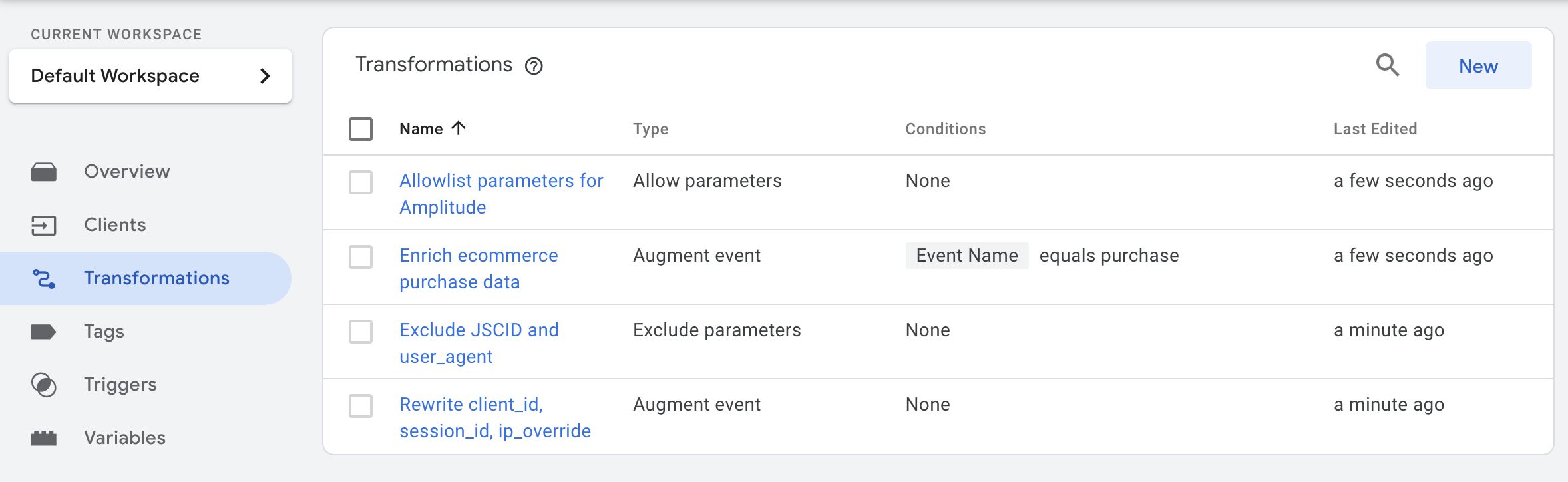Click the Variables sidebar icon
The width and height of the screenshot is (1568, 482).
[x=44, y=438]
